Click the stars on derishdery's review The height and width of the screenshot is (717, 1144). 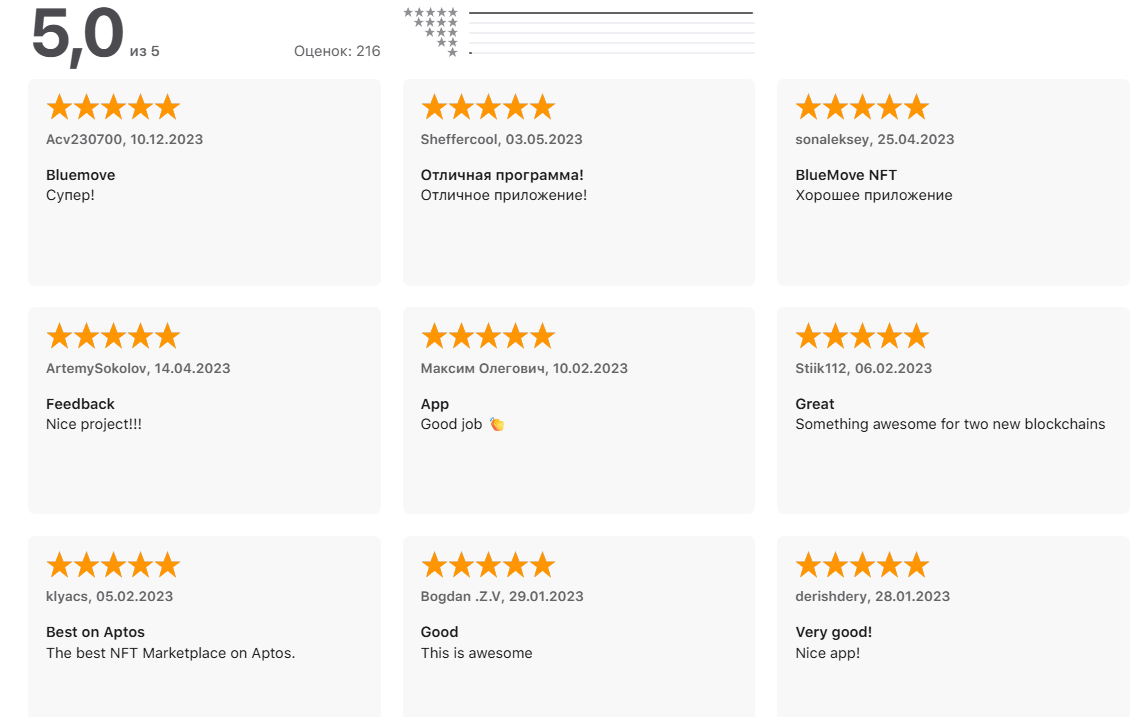pyautogui.click(x=862, y=565)
